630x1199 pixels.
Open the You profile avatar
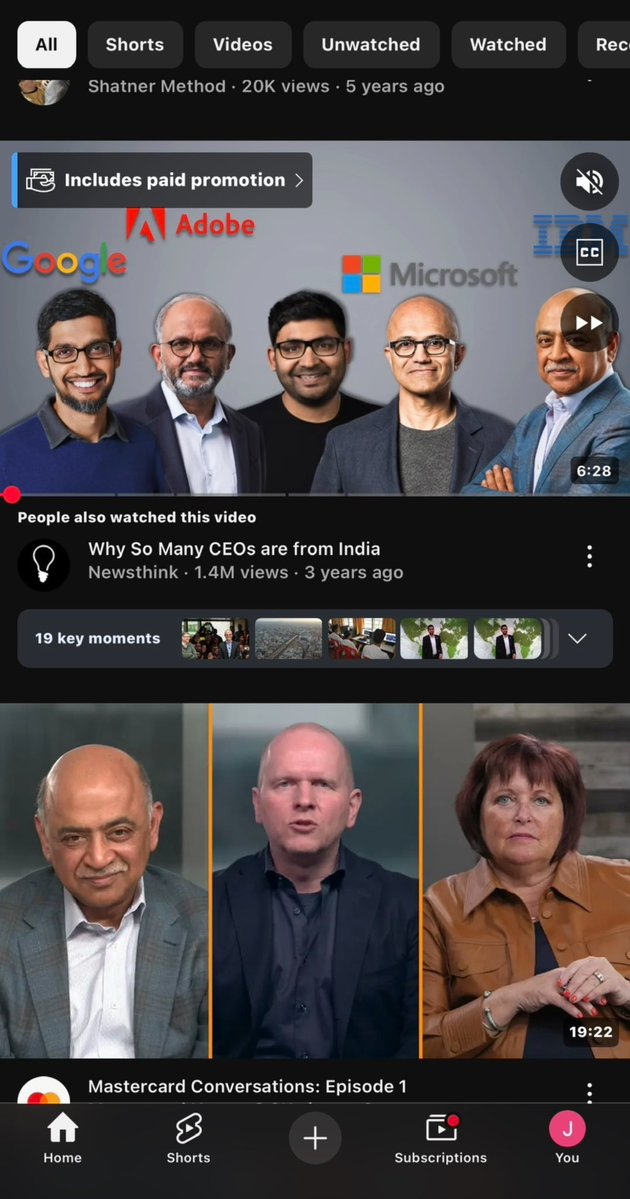click(x=567, y=1138)
